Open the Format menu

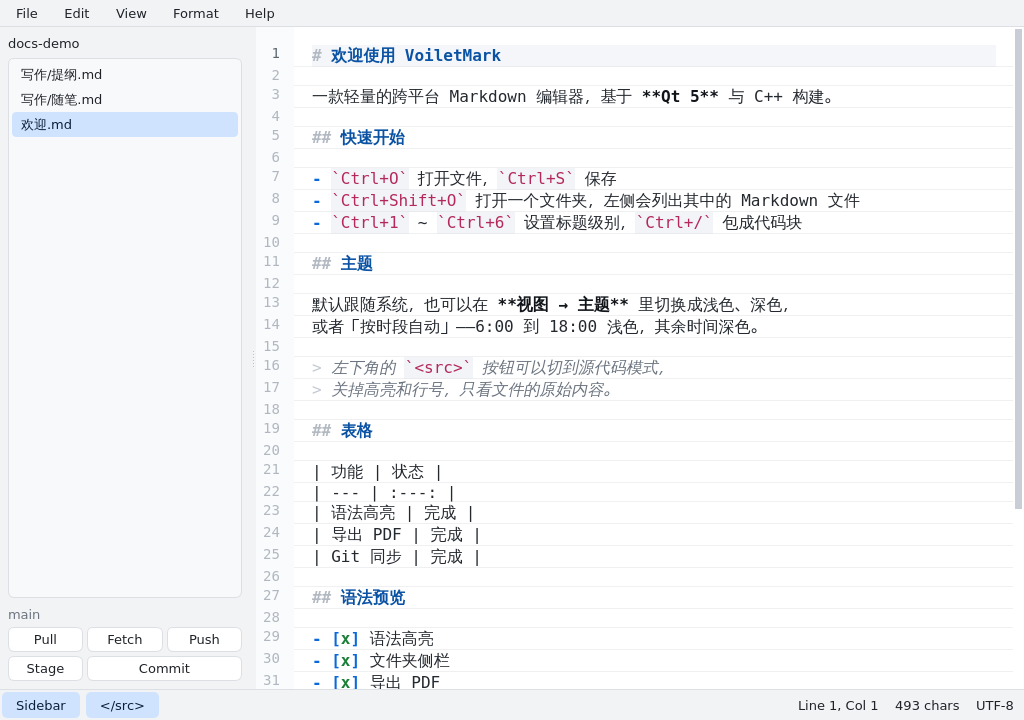[196, 13]
